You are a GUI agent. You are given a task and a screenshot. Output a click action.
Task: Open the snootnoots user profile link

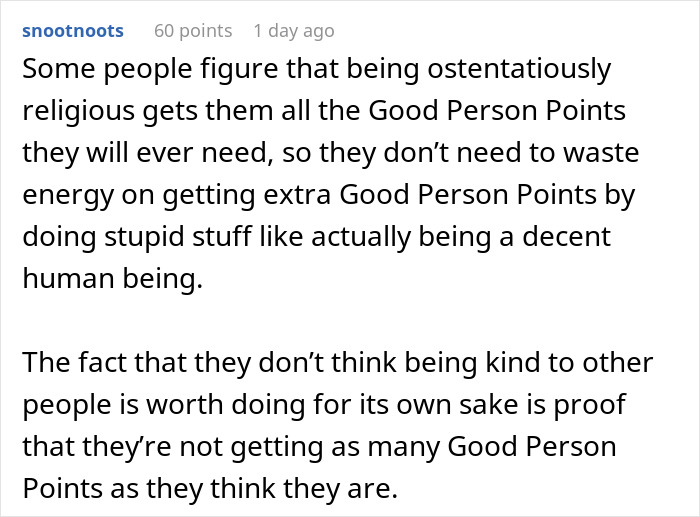pyautogui.click(x=73, y=31)
